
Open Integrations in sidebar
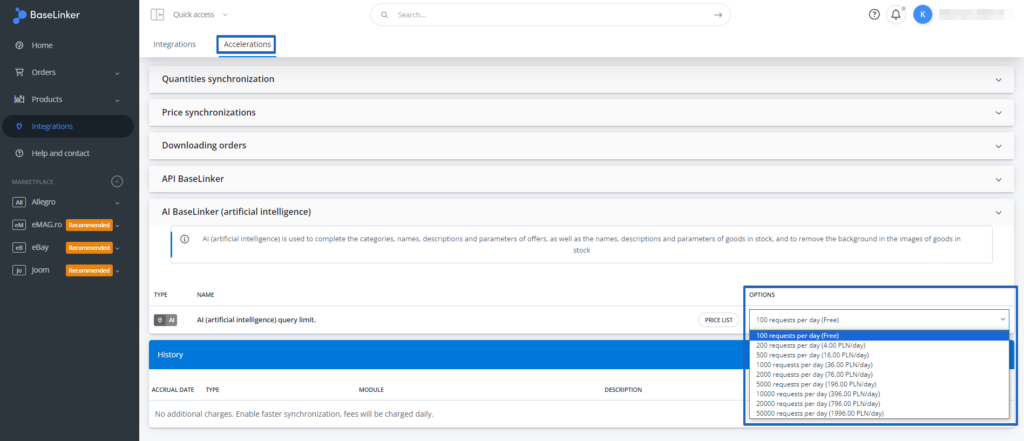(x=68, y=126)
